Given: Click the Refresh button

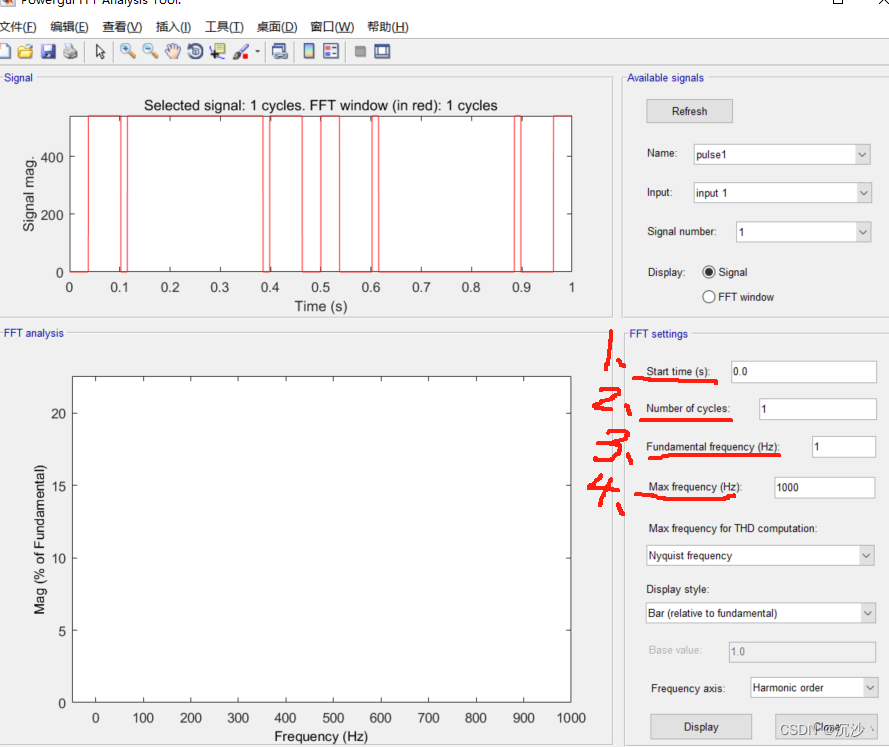Looking at the screenshot, I should 689,111.
